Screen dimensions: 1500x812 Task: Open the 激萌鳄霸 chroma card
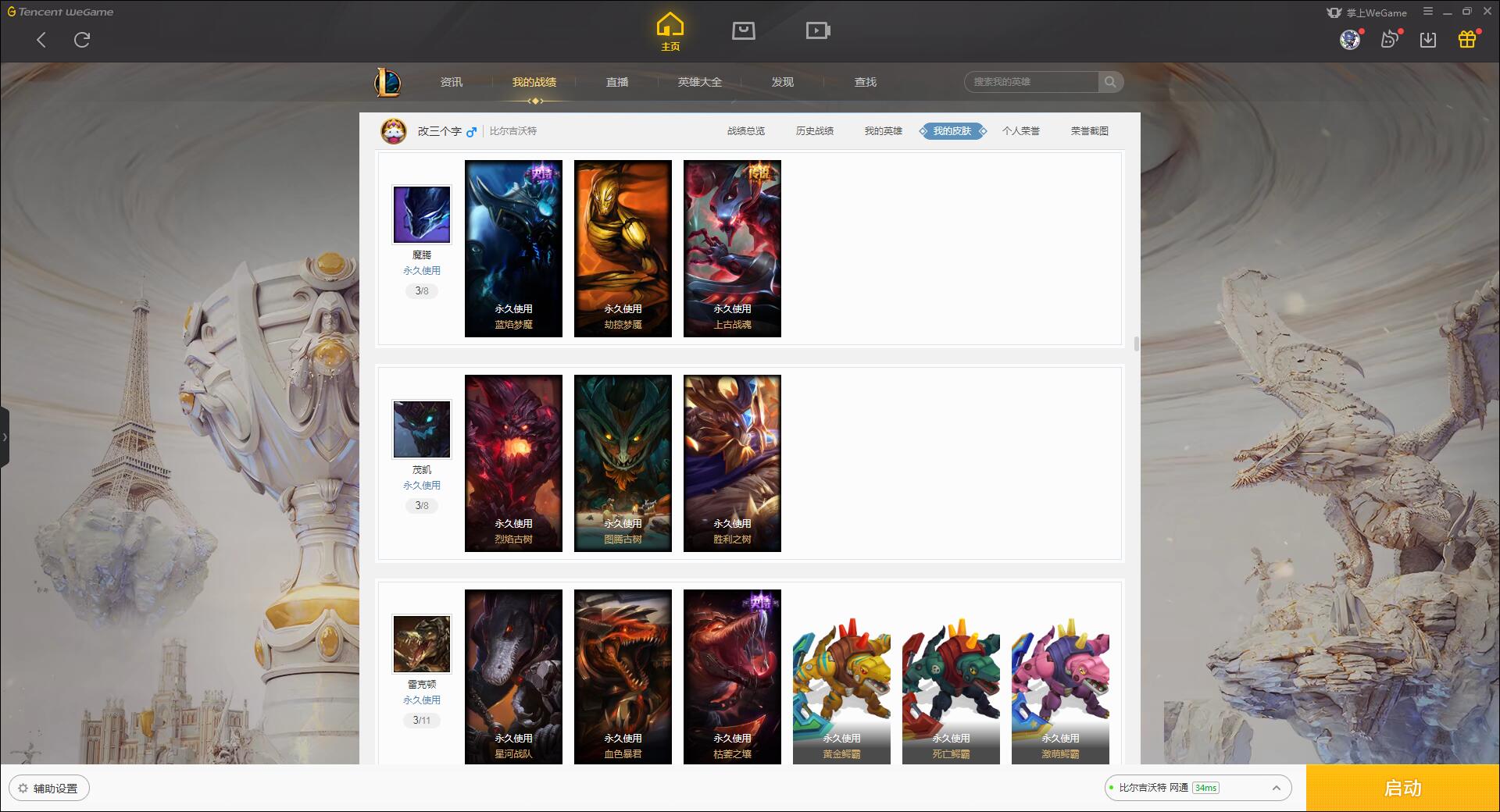(x=1060, y=677)
